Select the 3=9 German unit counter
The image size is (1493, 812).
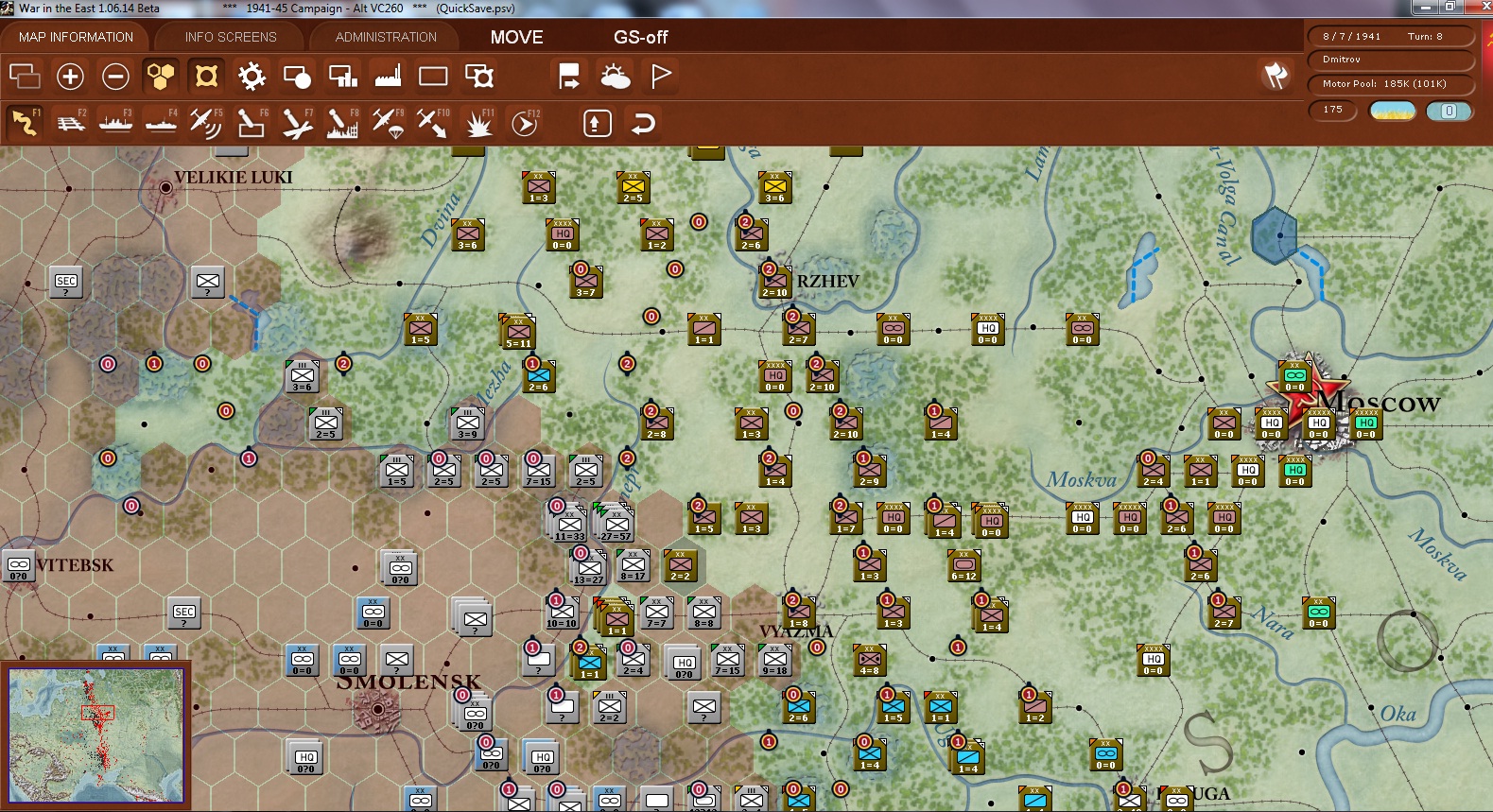click(467, 423)
